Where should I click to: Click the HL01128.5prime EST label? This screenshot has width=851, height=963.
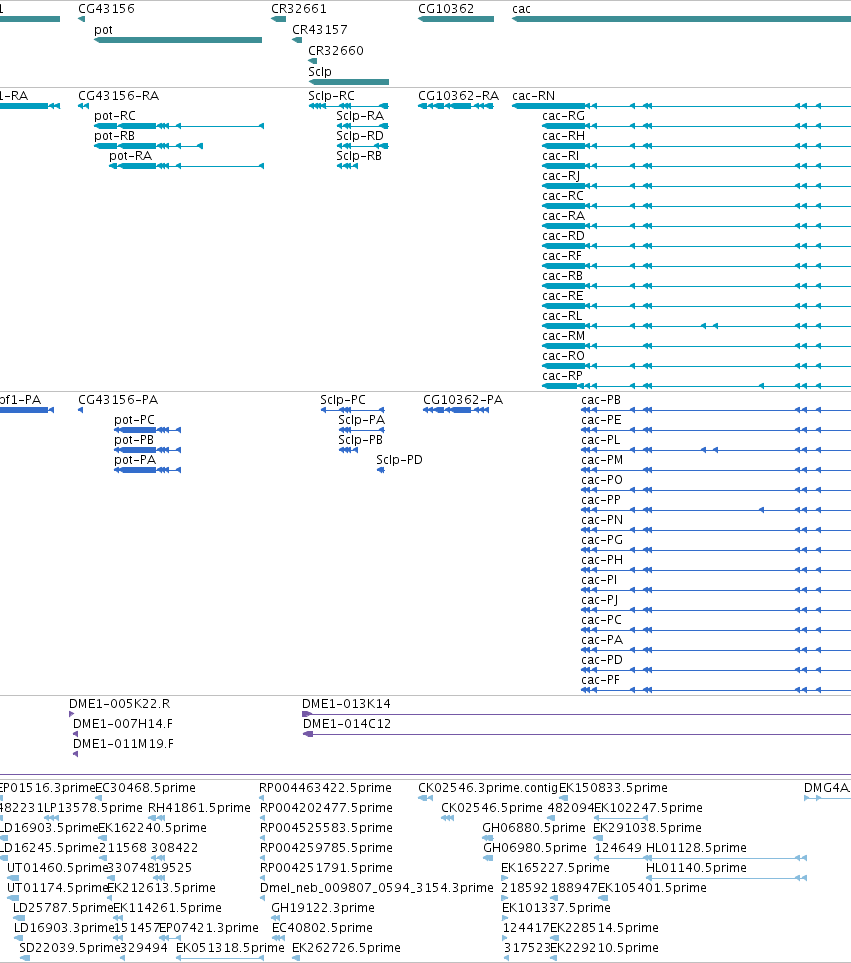[696, 848]
